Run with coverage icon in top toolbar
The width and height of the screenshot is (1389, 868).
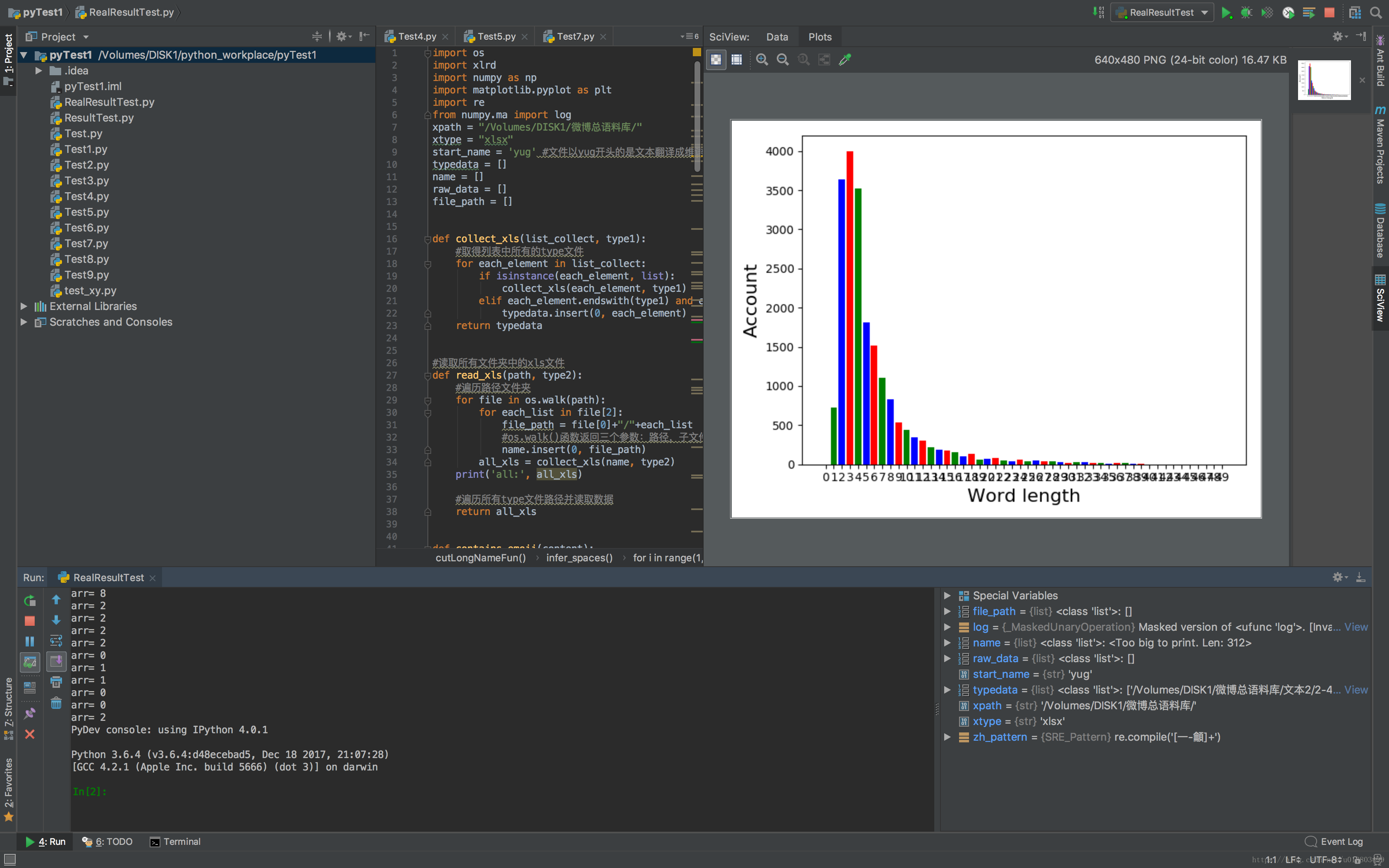(x=1267, y=13)
